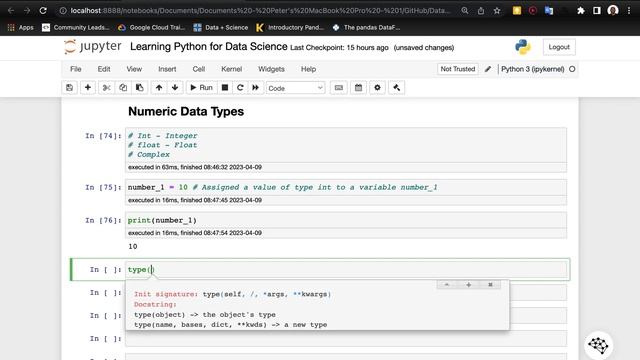This screenshot has width=640, height=360.
Task: Open nbextensions configuration gear icon
Action: coord(378,88)
